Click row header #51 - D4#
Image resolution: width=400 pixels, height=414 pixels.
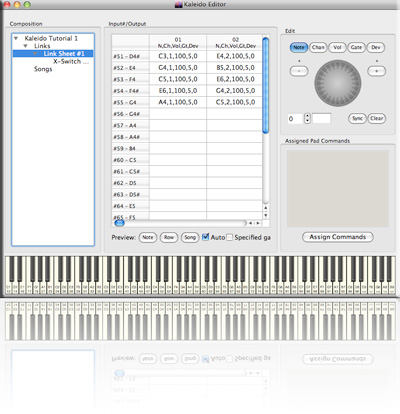[130, 56]
